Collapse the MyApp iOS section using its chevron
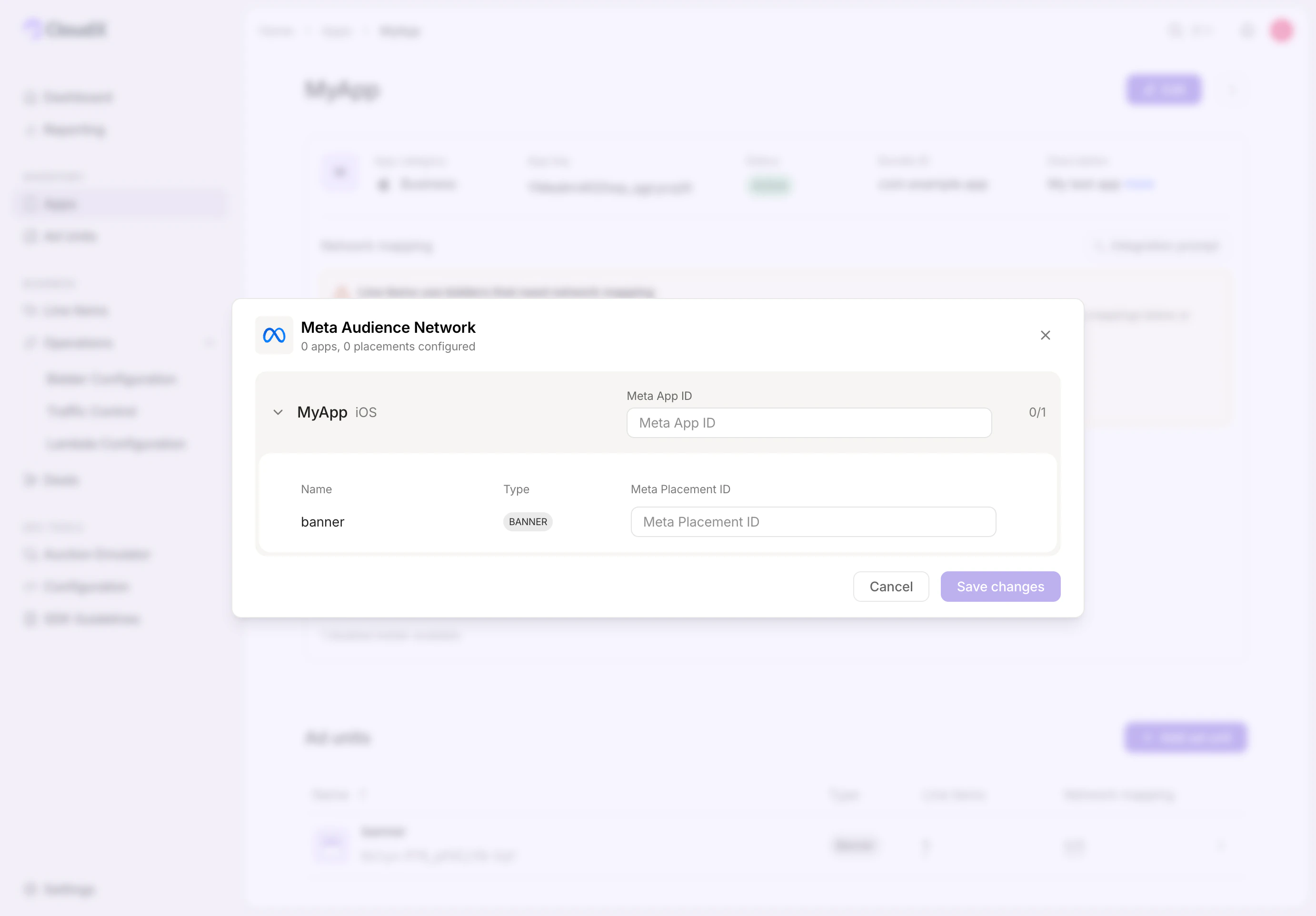This screenshot has width=1316, height=916. (278, 412)
